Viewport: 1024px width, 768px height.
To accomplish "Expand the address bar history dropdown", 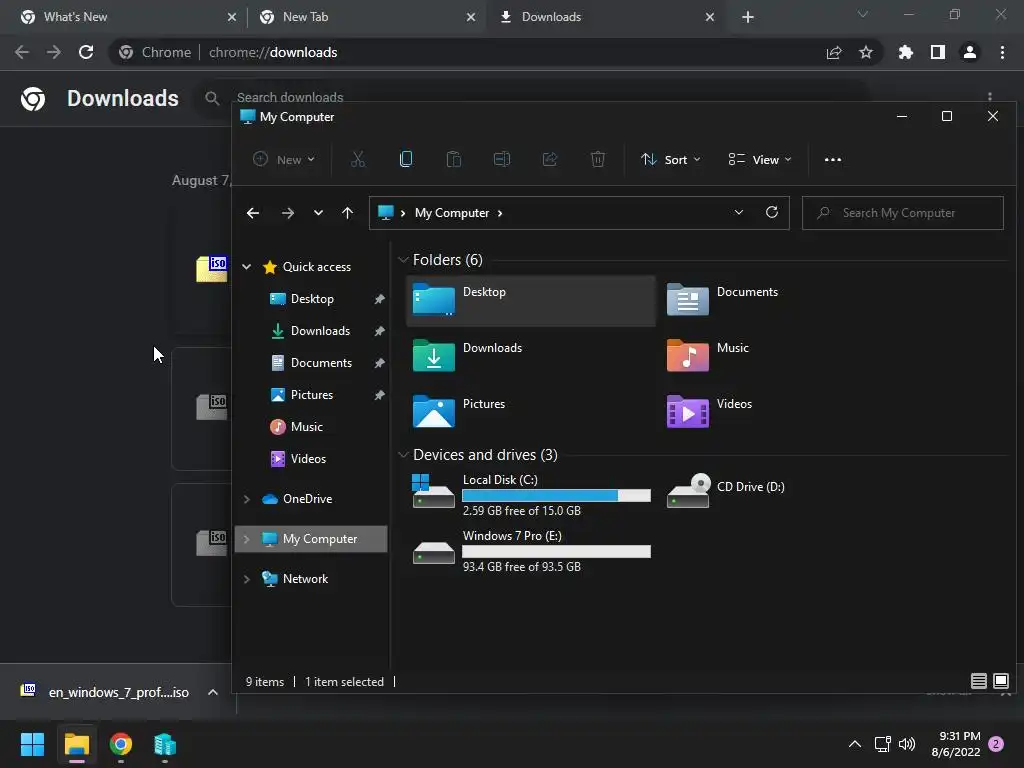I will pyautogui.click(x=739, y=212).
